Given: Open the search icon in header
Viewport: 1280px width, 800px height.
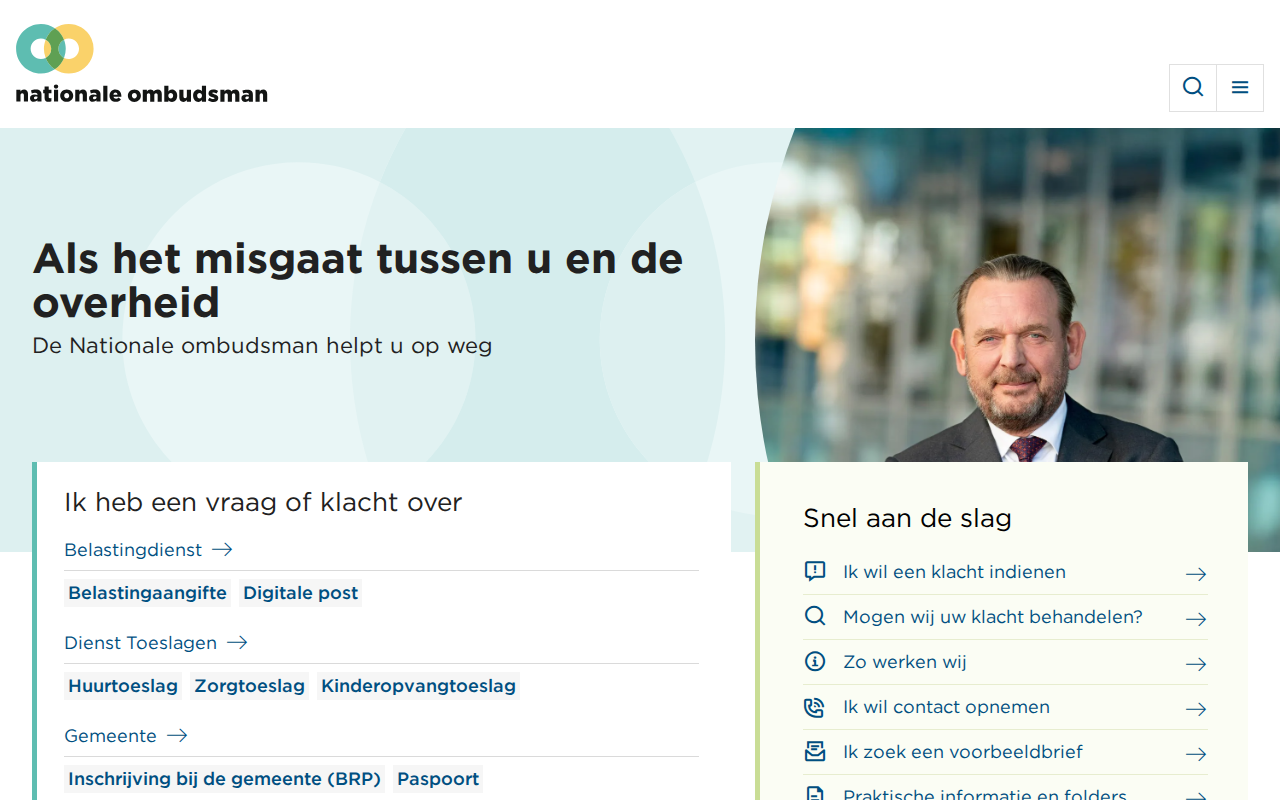Looking at the screenshot, I should pyautogui.click(x=1193, y=88).
